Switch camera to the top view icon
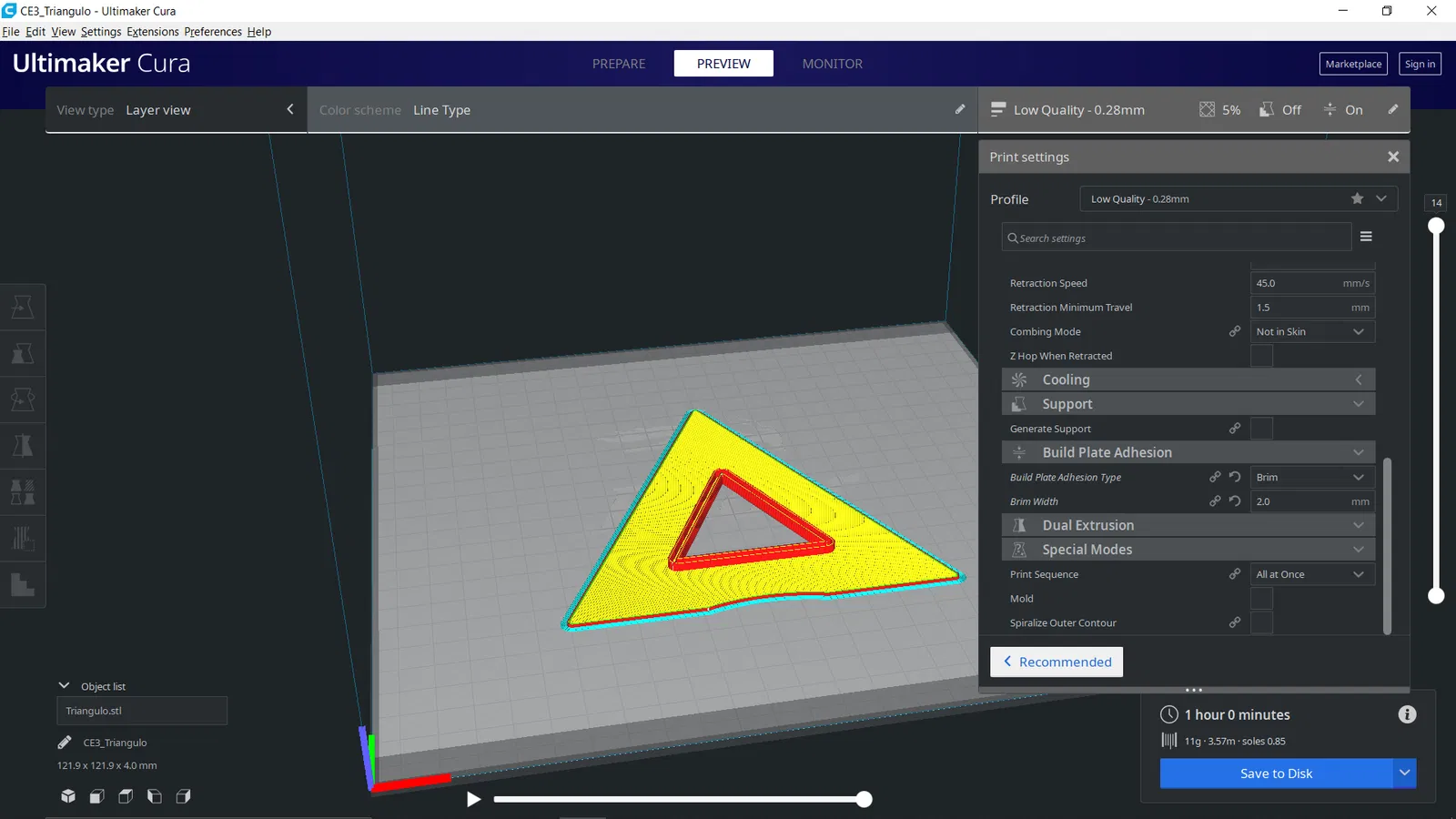The width and height of the screenshot is (1456, 819). point(126,796)
